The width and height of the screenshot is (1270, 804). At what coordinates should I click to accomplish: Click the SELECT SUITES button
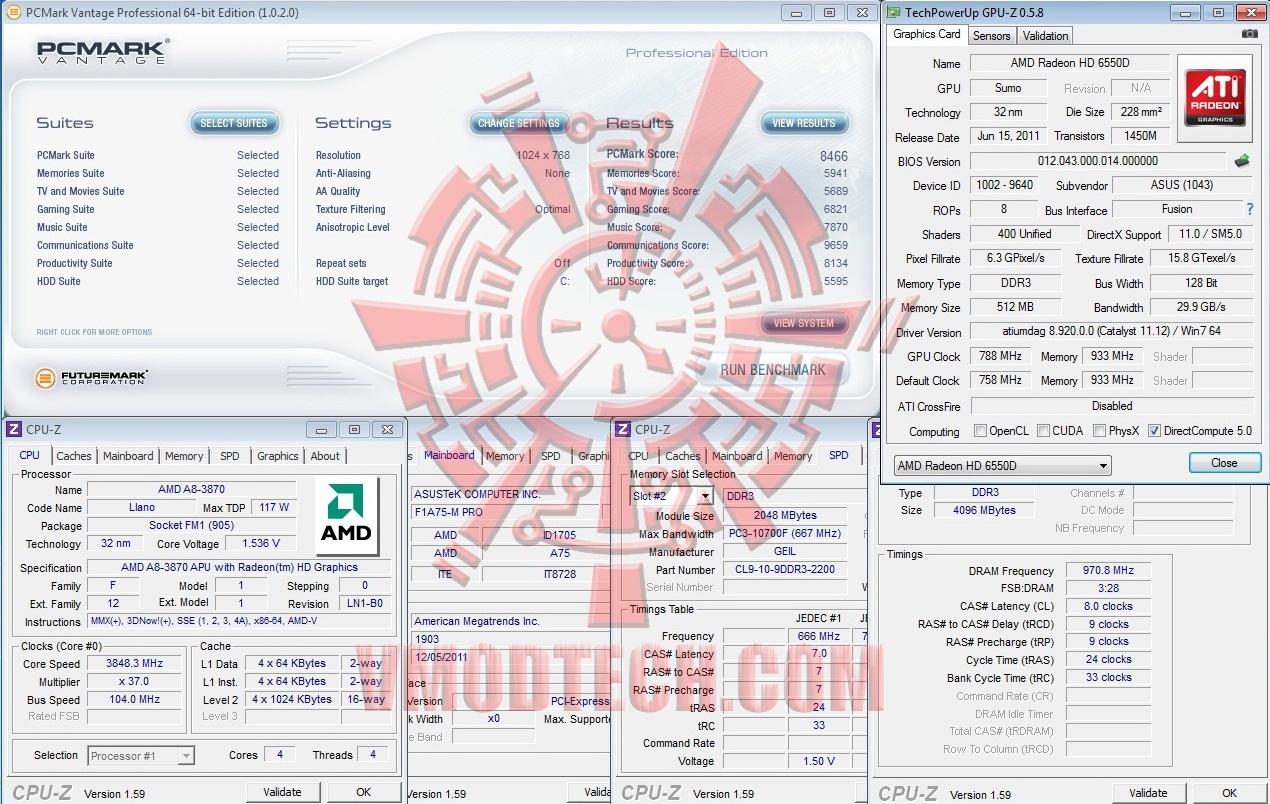click(x=234, y=123)
